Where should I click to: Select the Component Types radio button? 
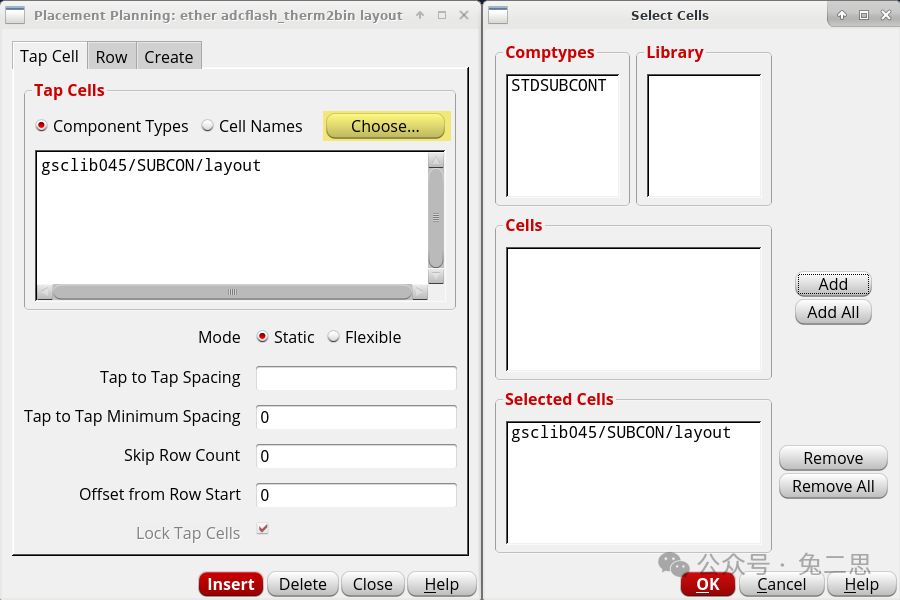[41, 126]
